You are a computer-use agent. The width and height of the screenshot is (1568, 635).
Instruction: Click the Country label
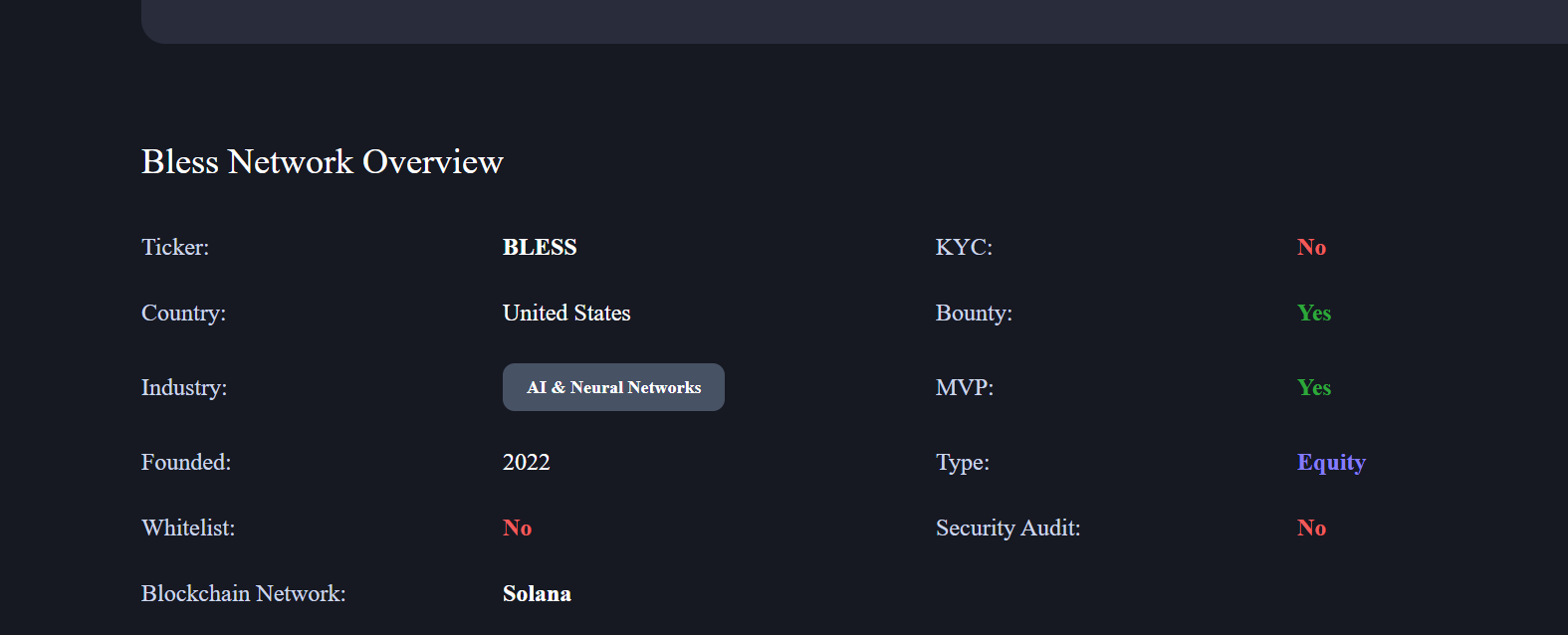(183, 313)
